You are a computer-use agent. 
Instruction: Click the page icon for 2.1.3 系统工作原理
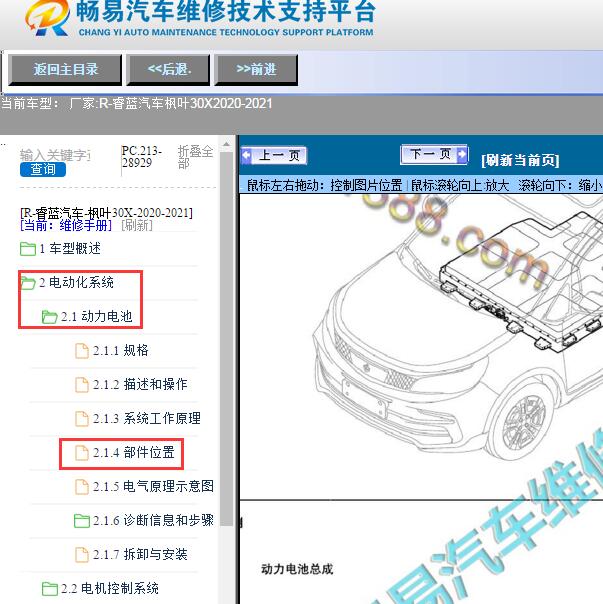pyautogui.click(x=81, y=418)
